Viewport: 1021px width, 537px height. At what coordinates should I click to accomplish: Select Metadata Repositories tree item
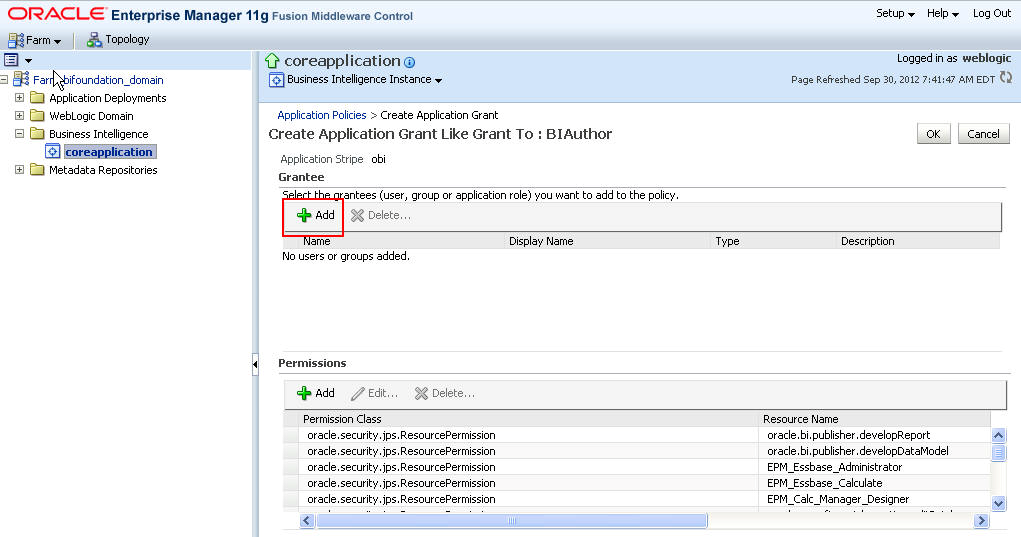click(x=103, y=170)
